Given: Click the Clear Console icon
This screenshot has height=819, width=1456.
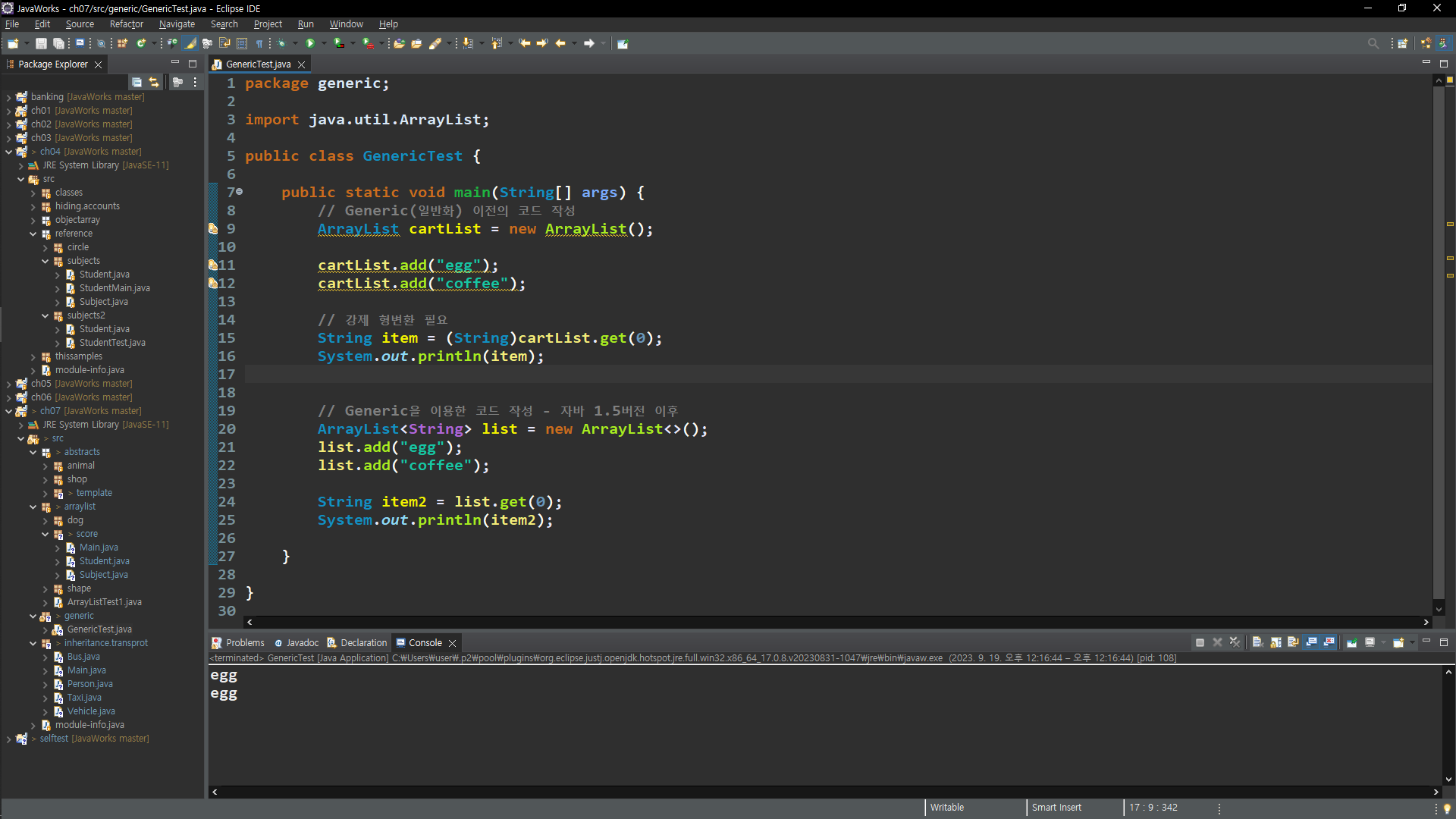Looking at the screenshot, I should coord(1257,642).
